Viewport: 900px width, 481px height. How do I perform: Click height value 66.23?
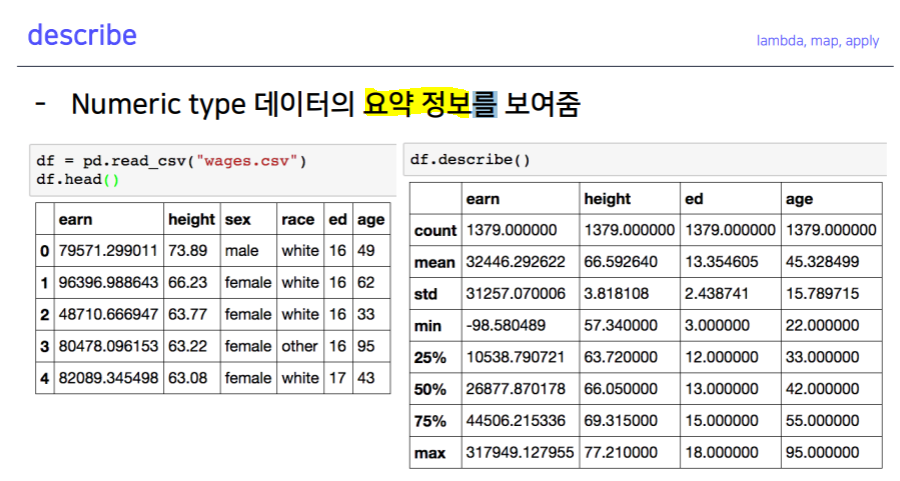point(188,282)
